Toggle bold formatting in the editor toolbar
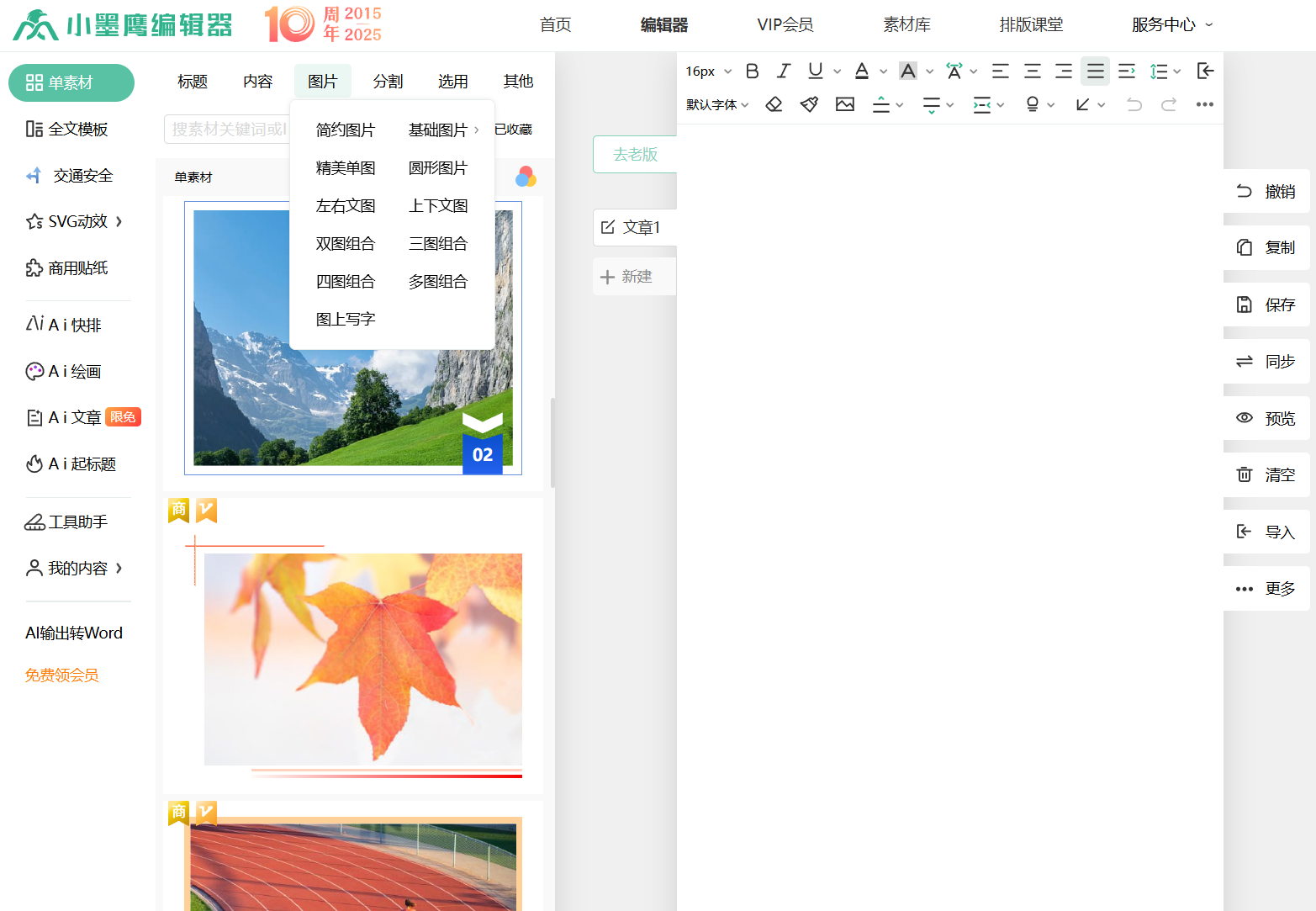The image size is (1316, 911). pos(753,72)
